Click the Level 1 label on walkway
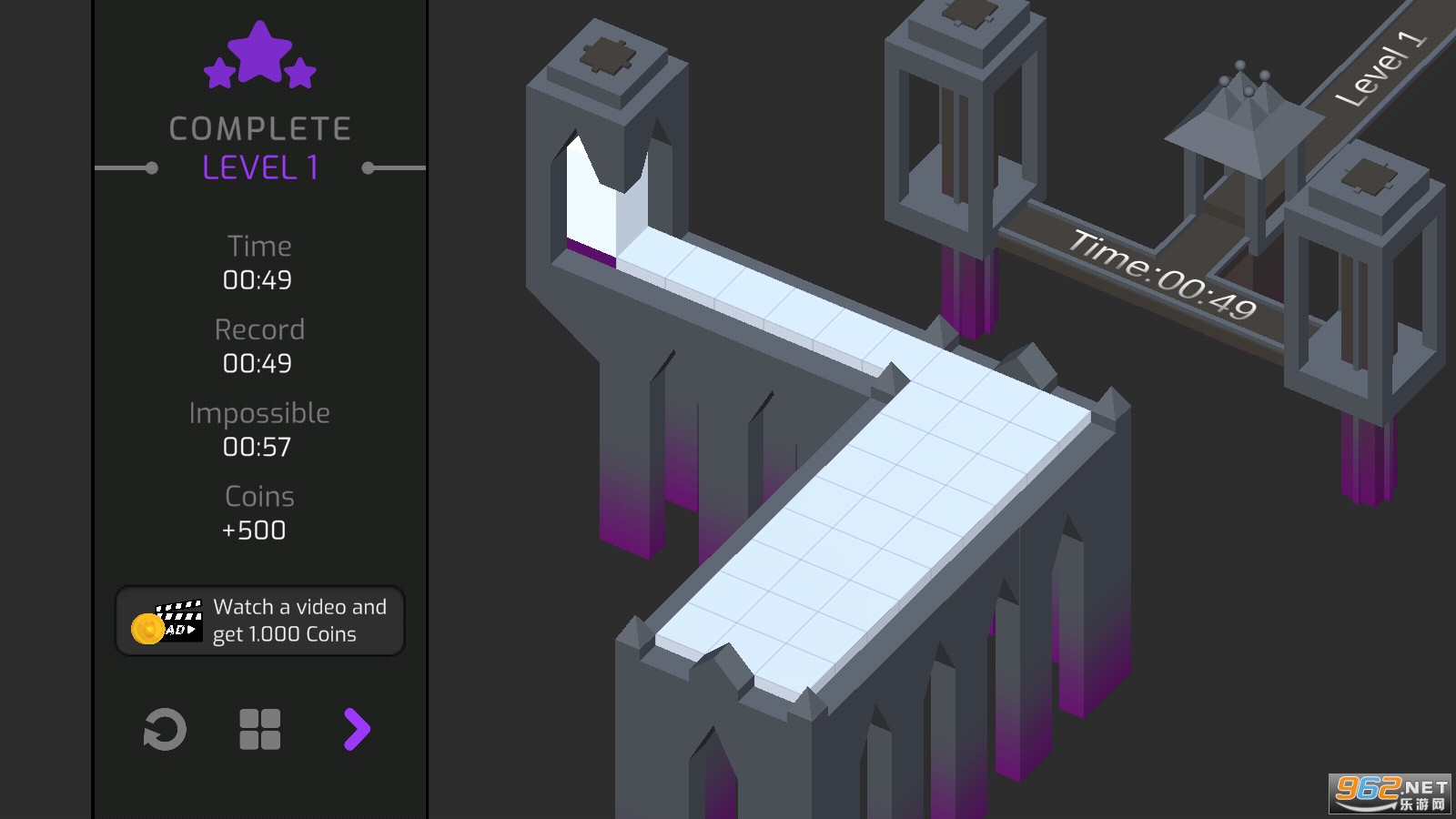The height and width of the screenshot is (819, 1456). 1380,68
